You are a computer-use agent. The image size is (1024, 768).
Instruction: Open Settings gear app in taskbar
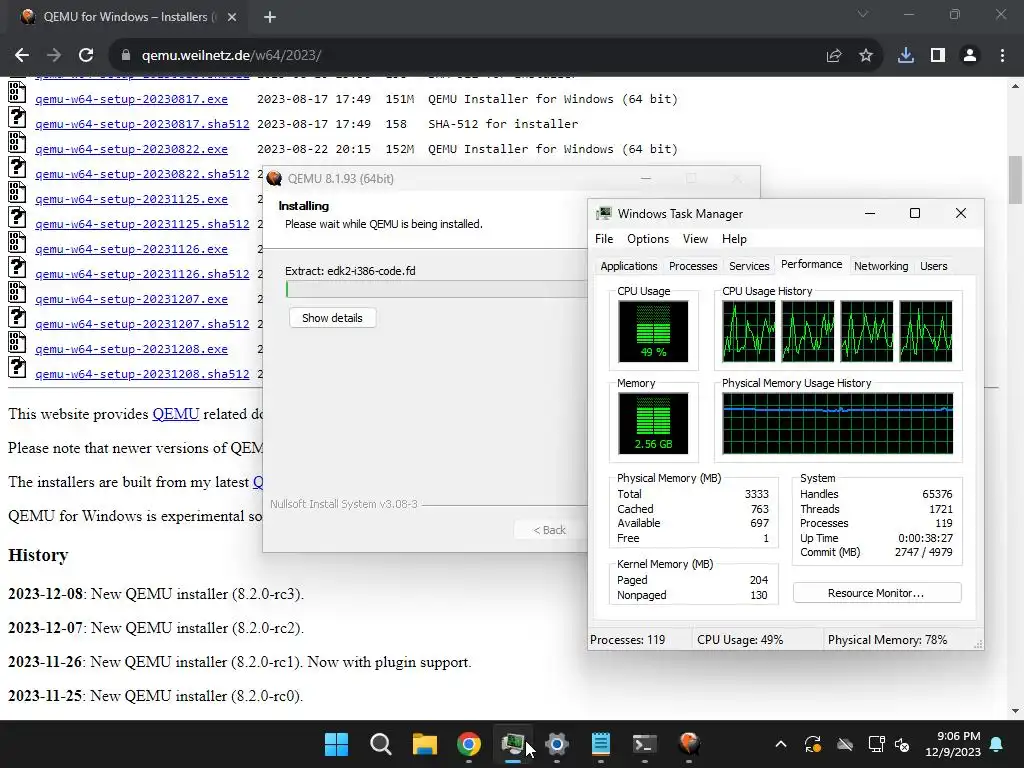[x=557, y=744]
